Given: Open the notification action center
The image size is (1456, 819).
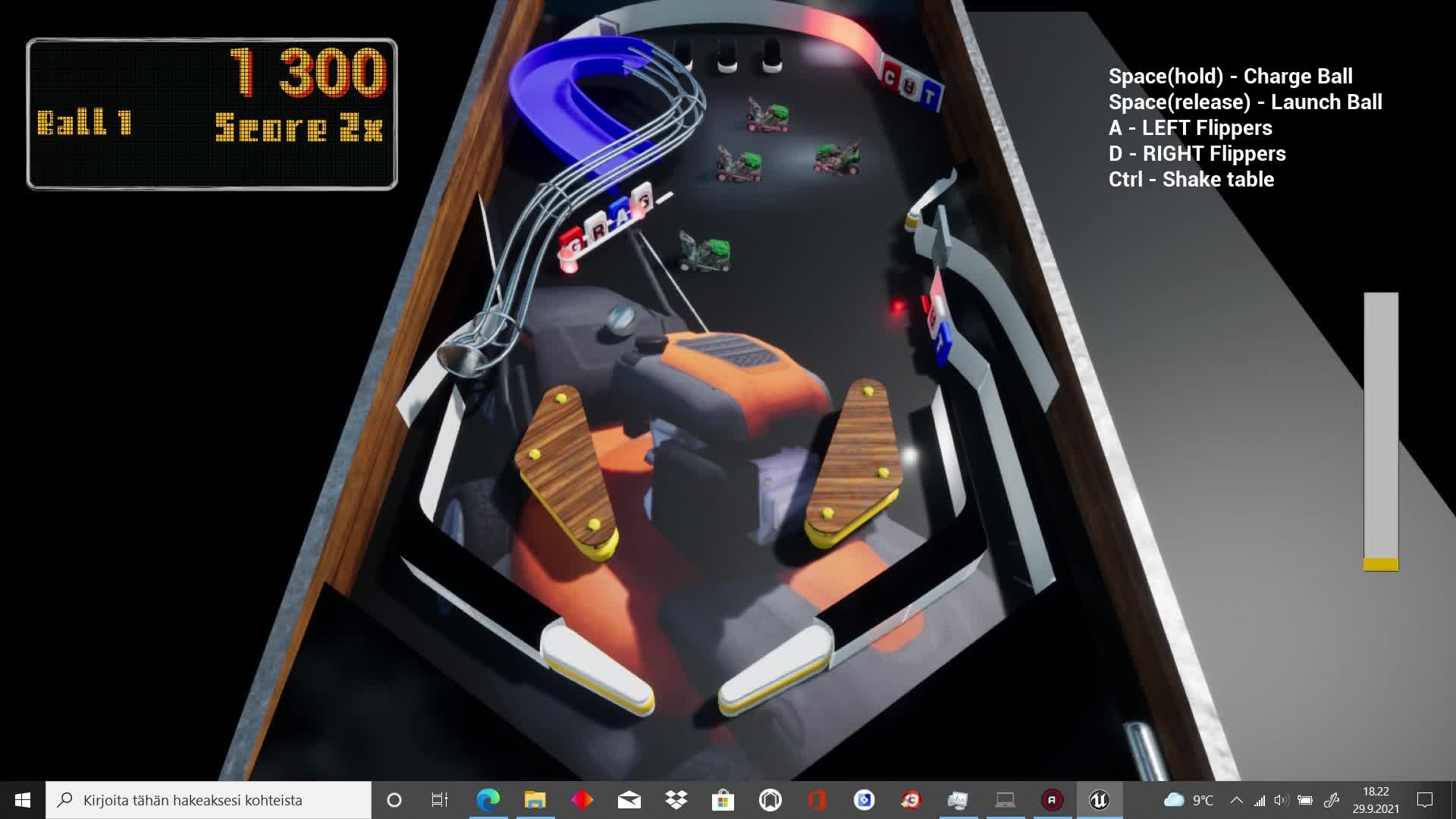Looking at the screenshot, I should (x=1425, y=800).
